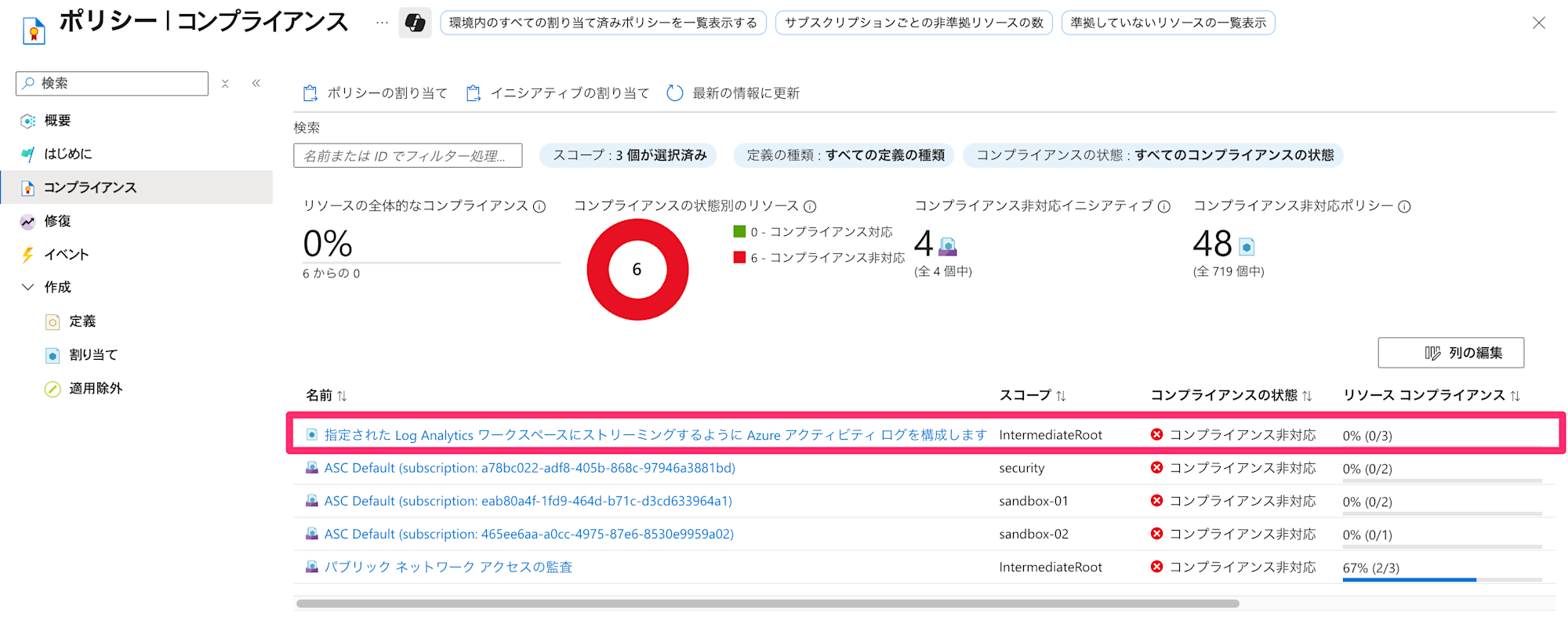Click initiative icon of パブリック ネットワーク row

[x=311, y=566]
